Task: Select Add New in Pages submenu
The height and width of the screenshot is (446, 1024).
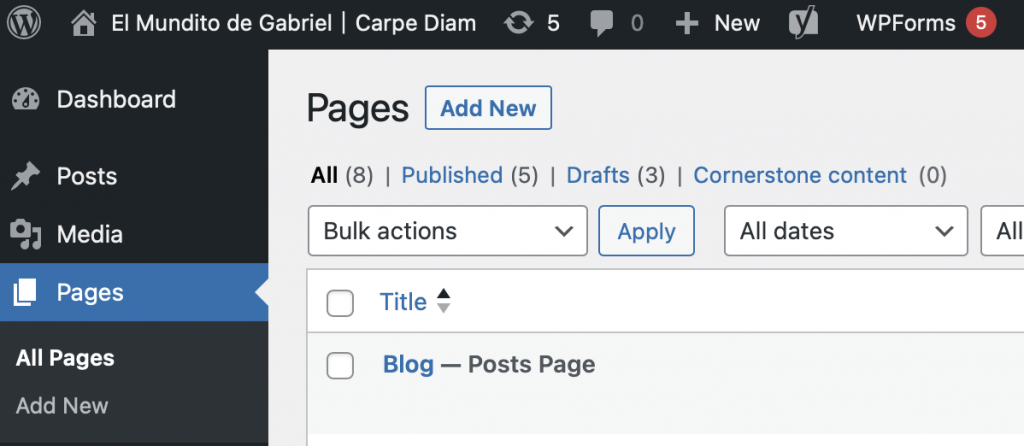Action: click(62, 406)
